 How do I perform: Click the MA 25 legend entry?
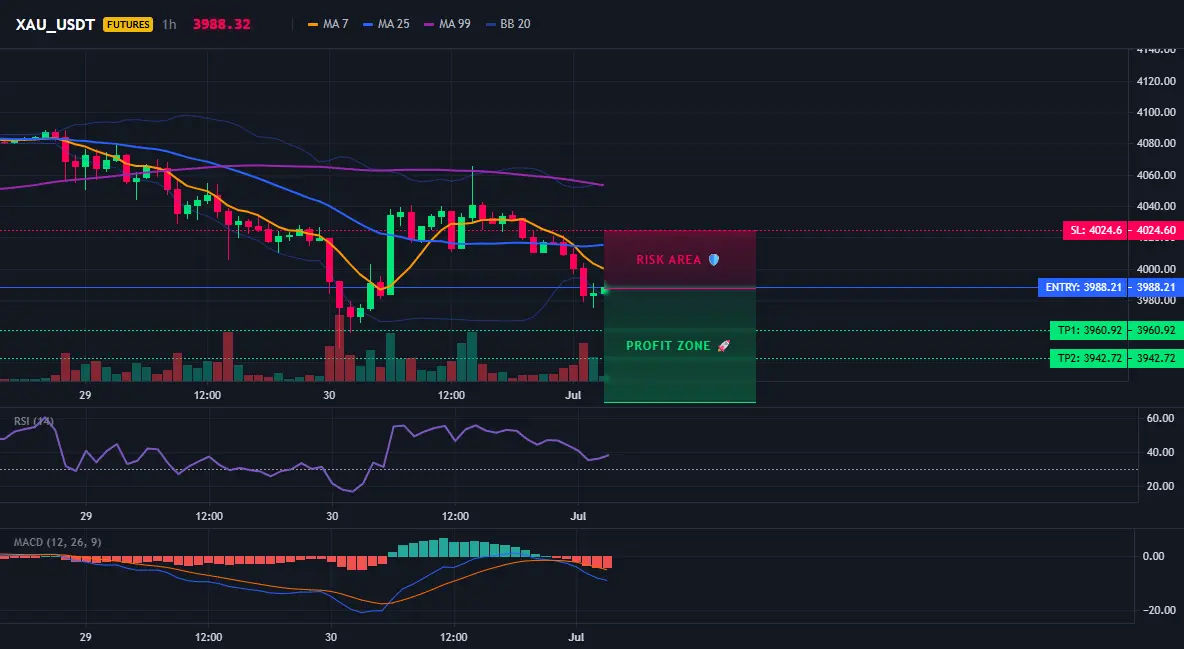(387, 24)
